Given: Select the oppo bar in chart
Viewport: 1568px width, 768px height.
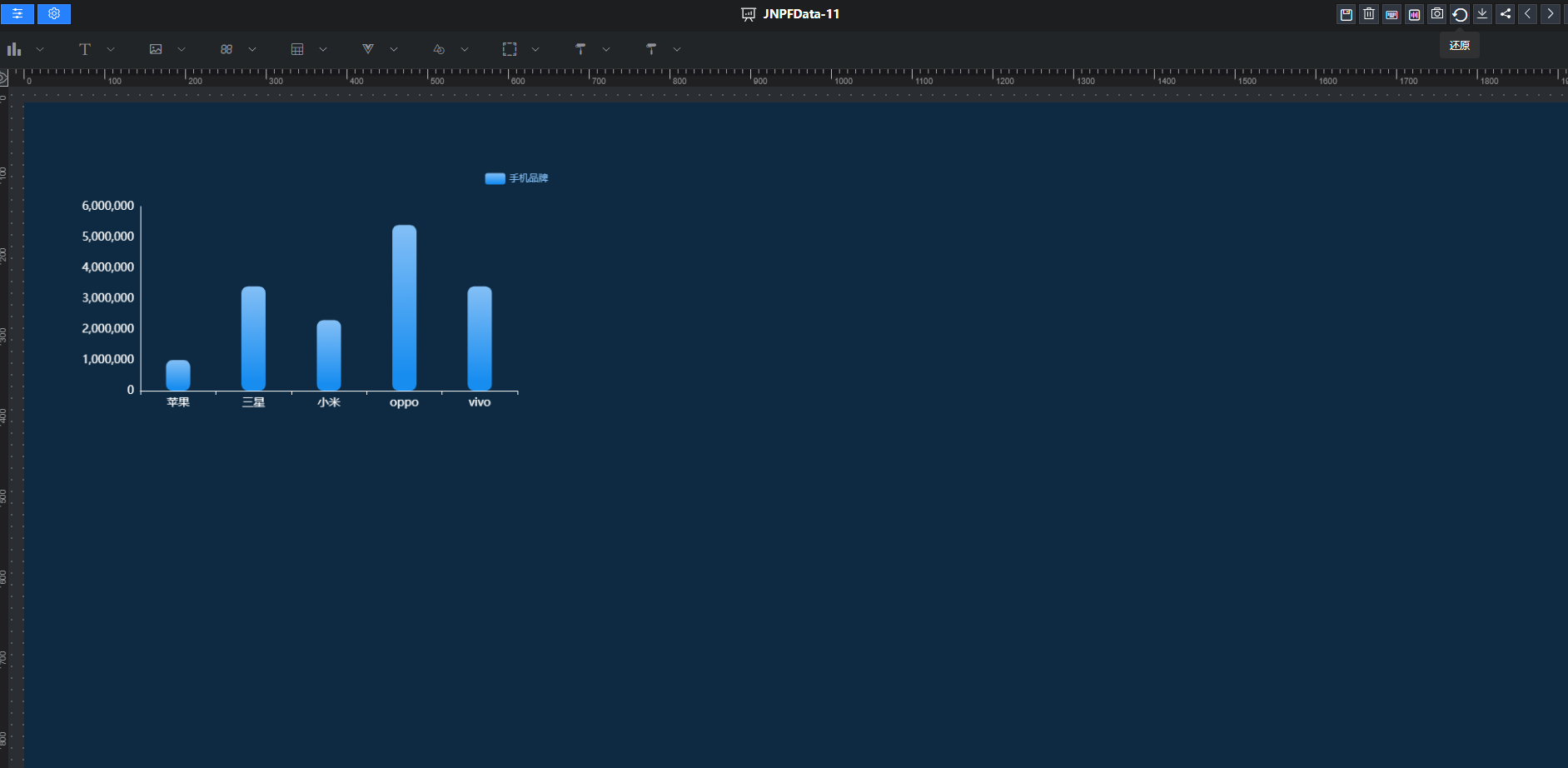Looking at the screenshot, I should (x=404, y=307).
